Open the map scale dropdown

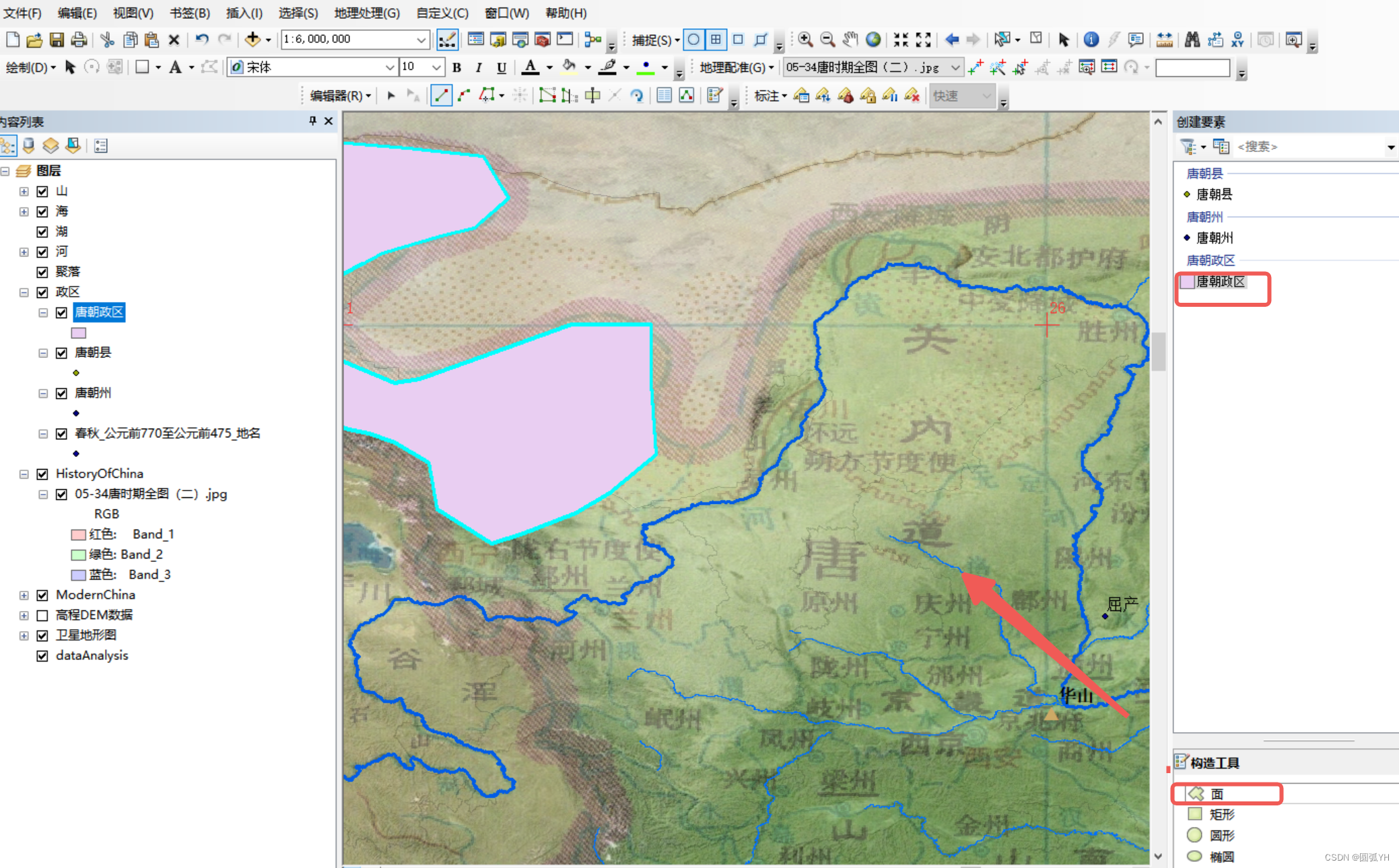click(421, 40)
